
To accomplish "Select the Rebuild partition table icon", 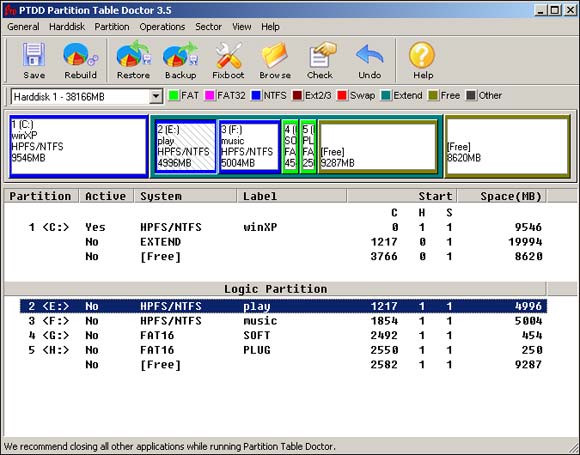I will click(x=80, y=60).
